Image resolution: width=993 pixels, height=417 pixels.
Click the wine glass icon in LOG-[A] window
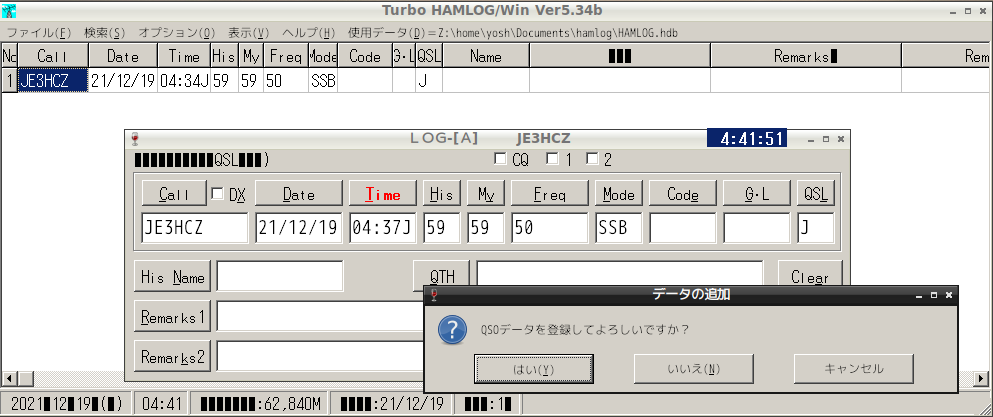(134, 139)
